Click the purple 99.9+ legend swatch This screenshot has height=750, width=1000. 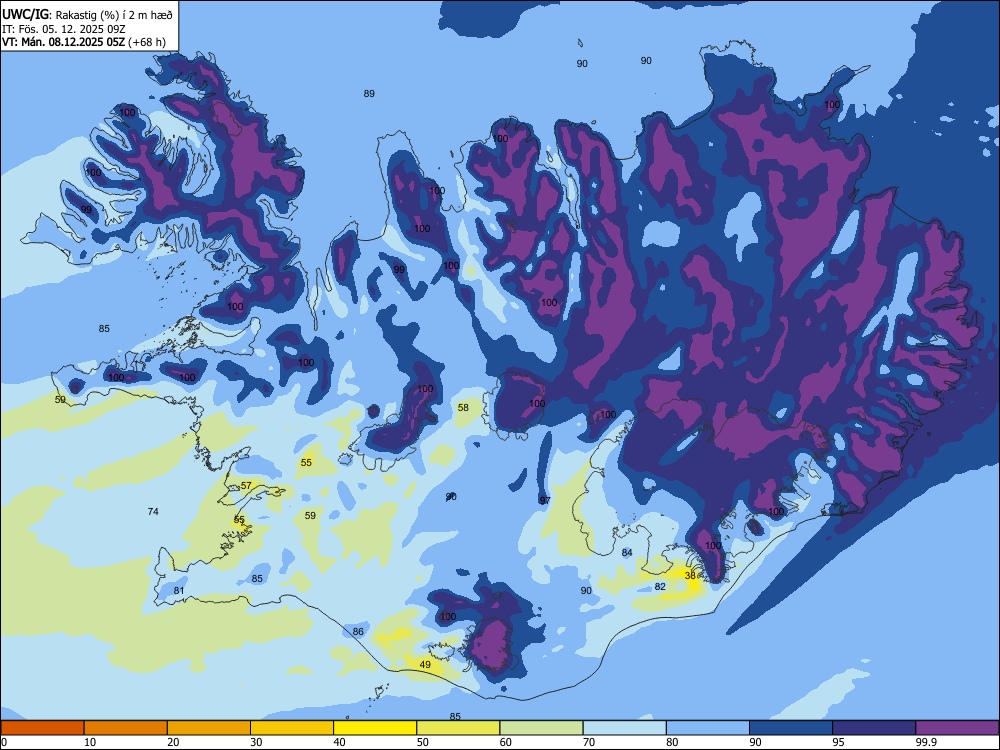click(x=957, y=728)
